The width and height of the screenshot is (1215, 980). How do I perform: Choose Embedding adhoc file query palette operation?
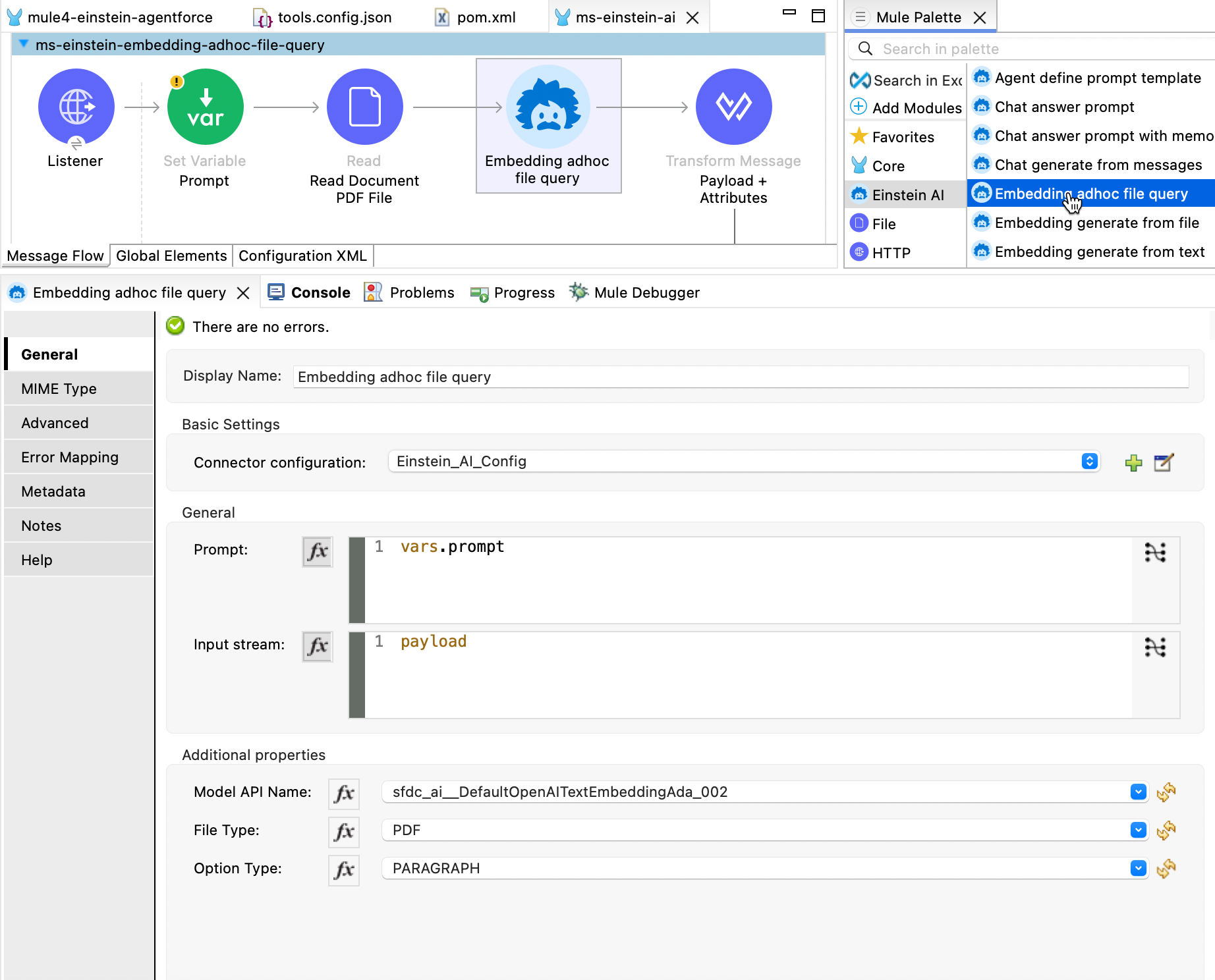coord(1092,194)
